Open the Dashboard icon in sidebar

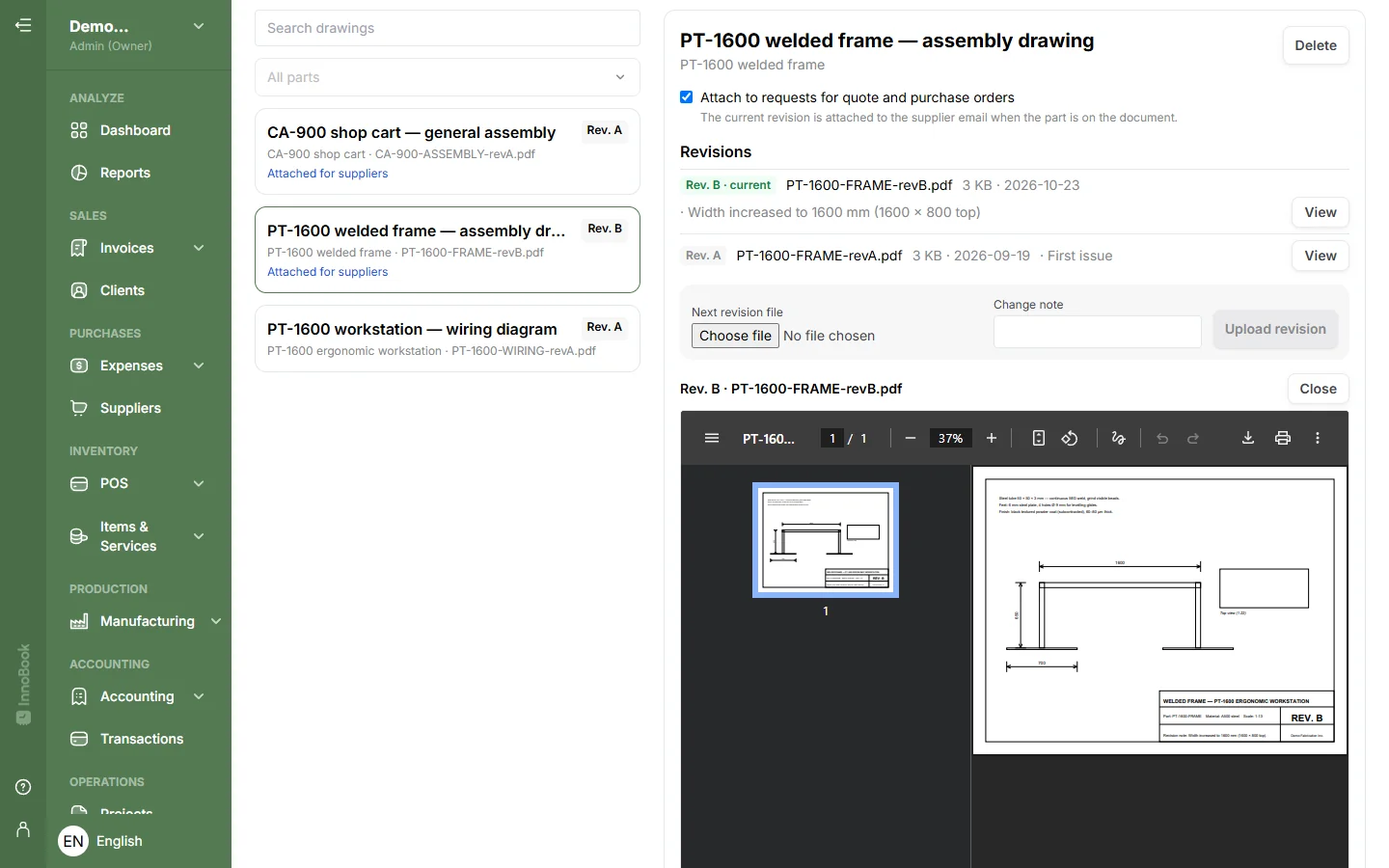[79, 130]
